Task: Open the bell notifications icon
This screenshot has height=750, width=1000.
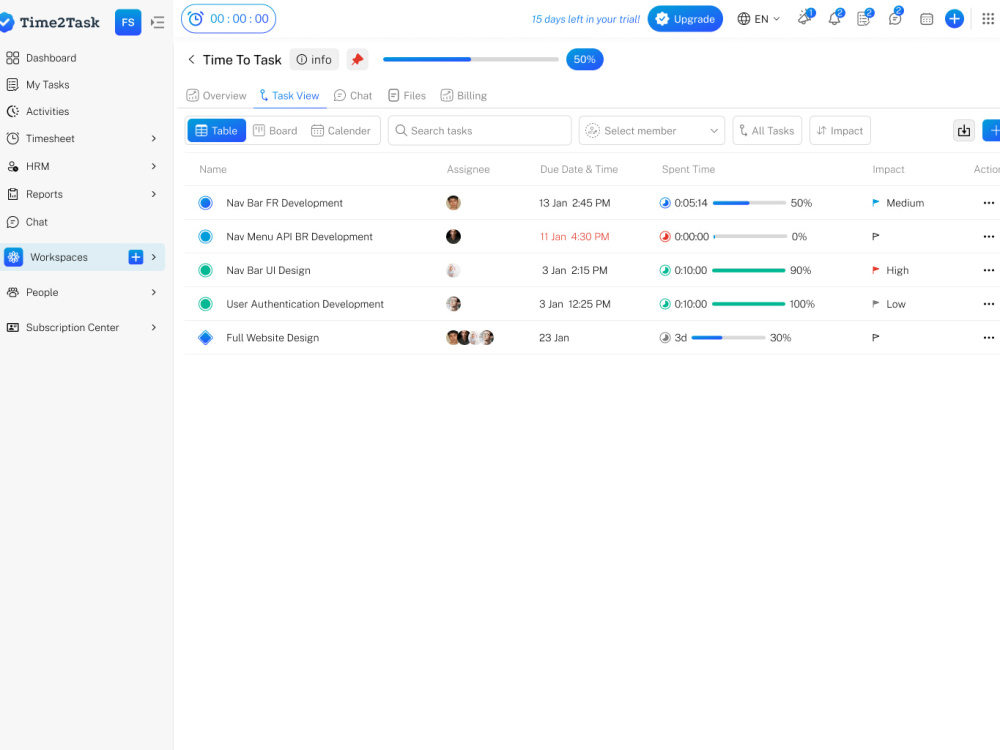Action: coord(835,18)
